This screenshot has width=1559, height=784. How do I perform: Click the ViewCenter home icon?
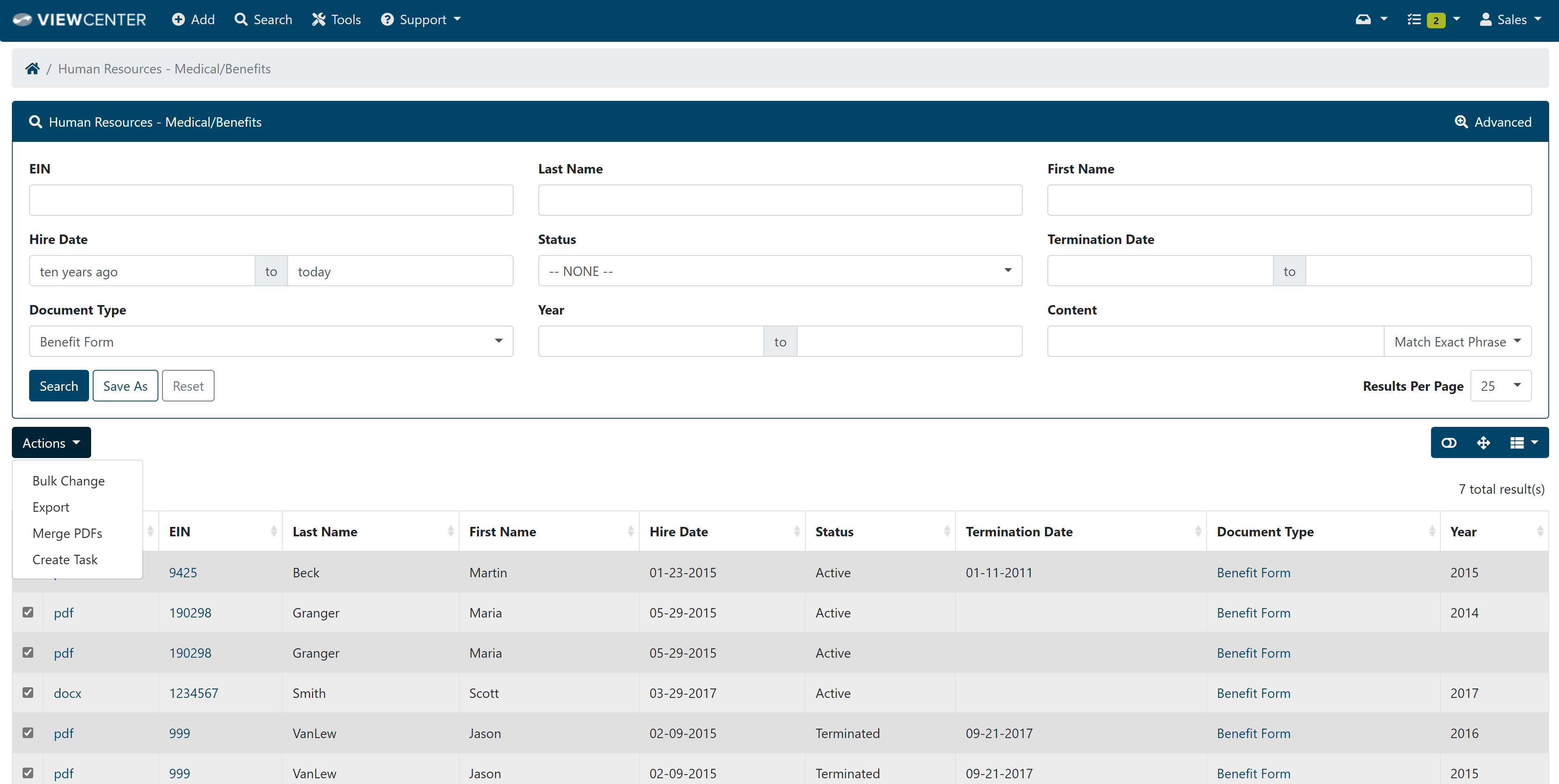coord(33,68)
